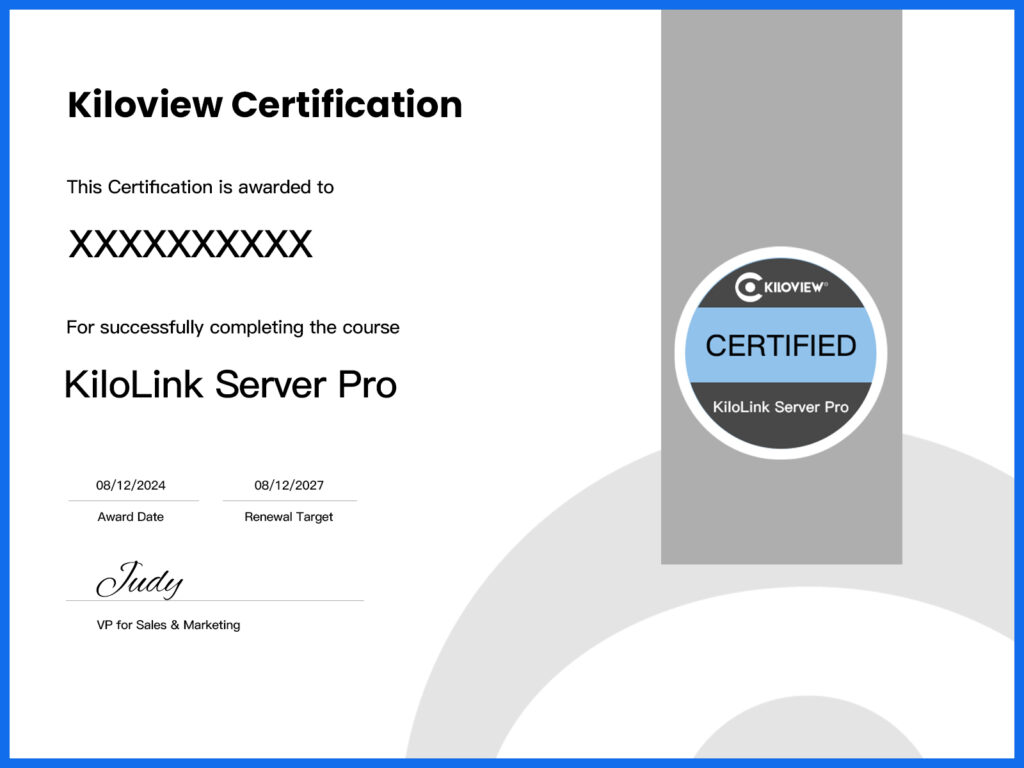Image resolution: width=1024 pixels, height=768 pixels.
Task: Click the KiloLink Server Pro badge text
Action: (780, 407)
